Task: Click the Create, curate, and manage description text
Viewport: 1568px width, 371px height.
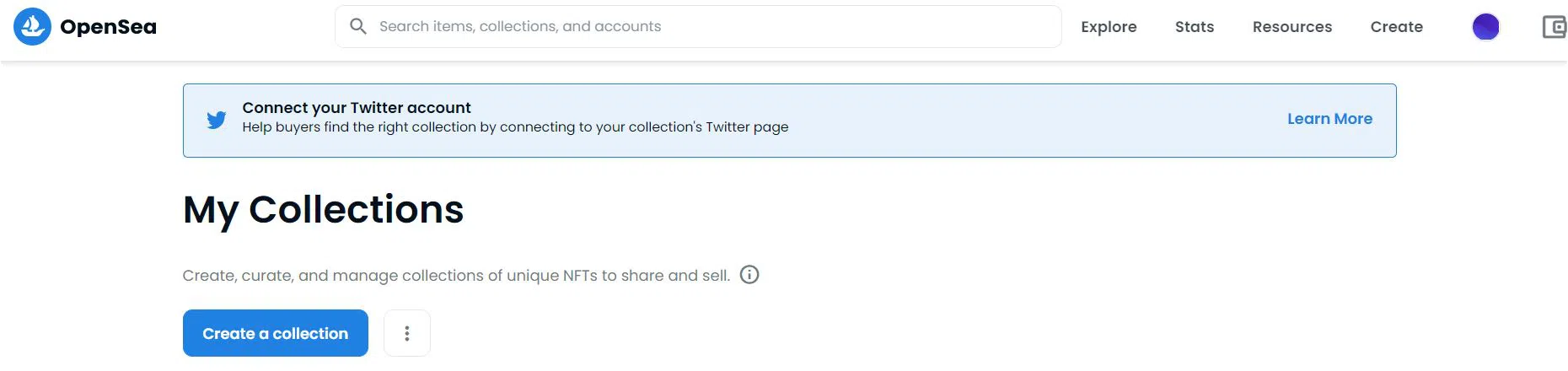Action: pyautogui.click(x=456, y=276)
